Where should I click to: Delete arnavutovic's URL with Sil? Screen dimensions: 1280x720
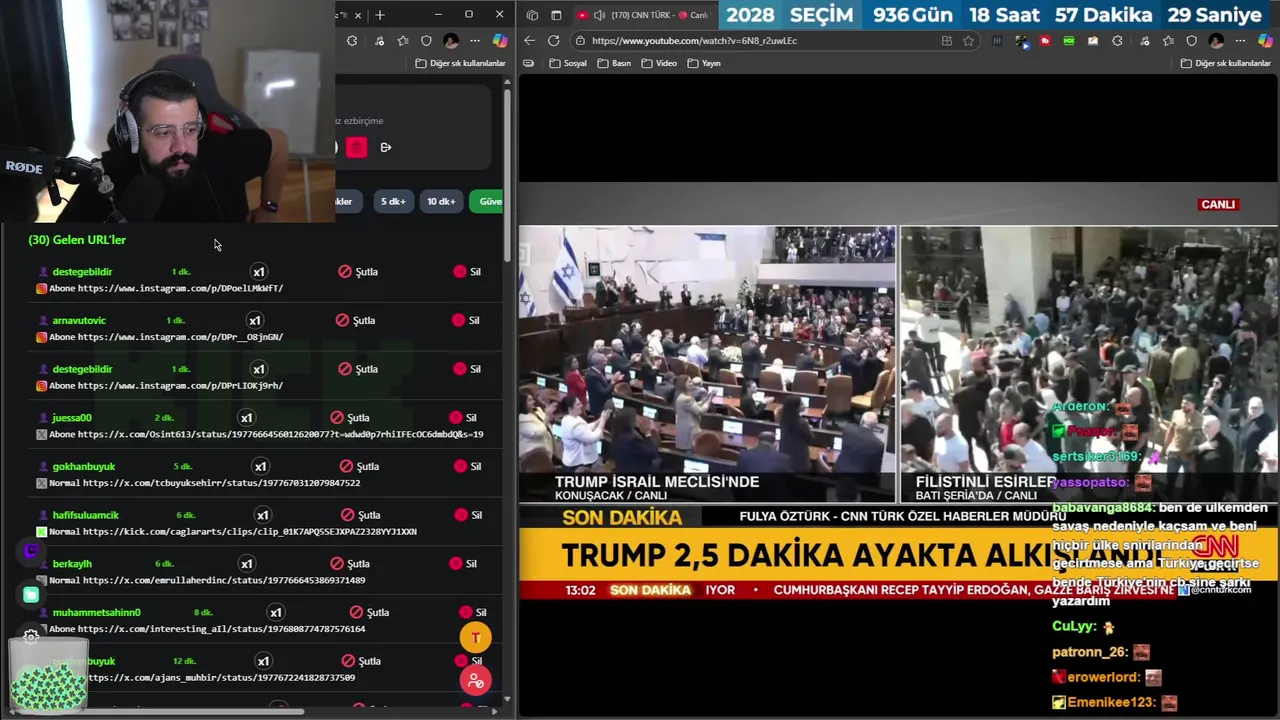pyautogui.click(x=466, y=320)
